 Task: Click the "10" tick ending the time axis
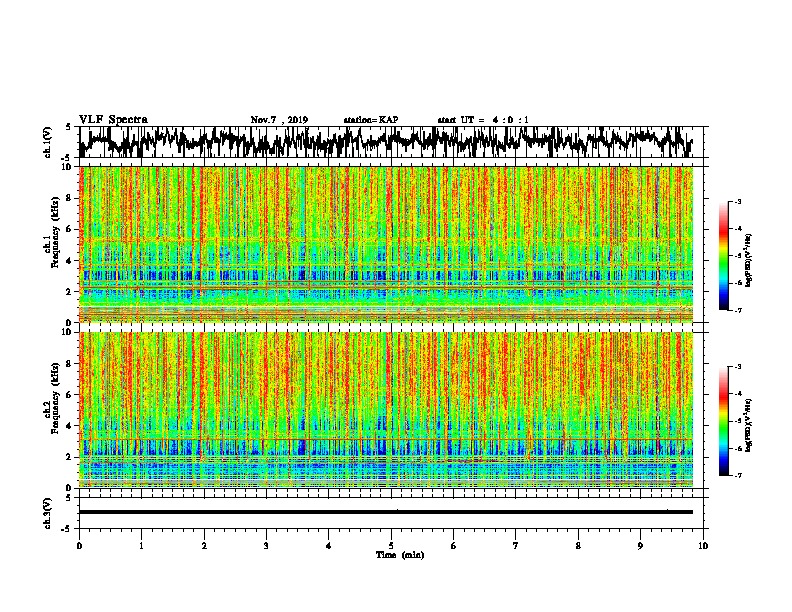pyautogui.click(x=703, y=546)
